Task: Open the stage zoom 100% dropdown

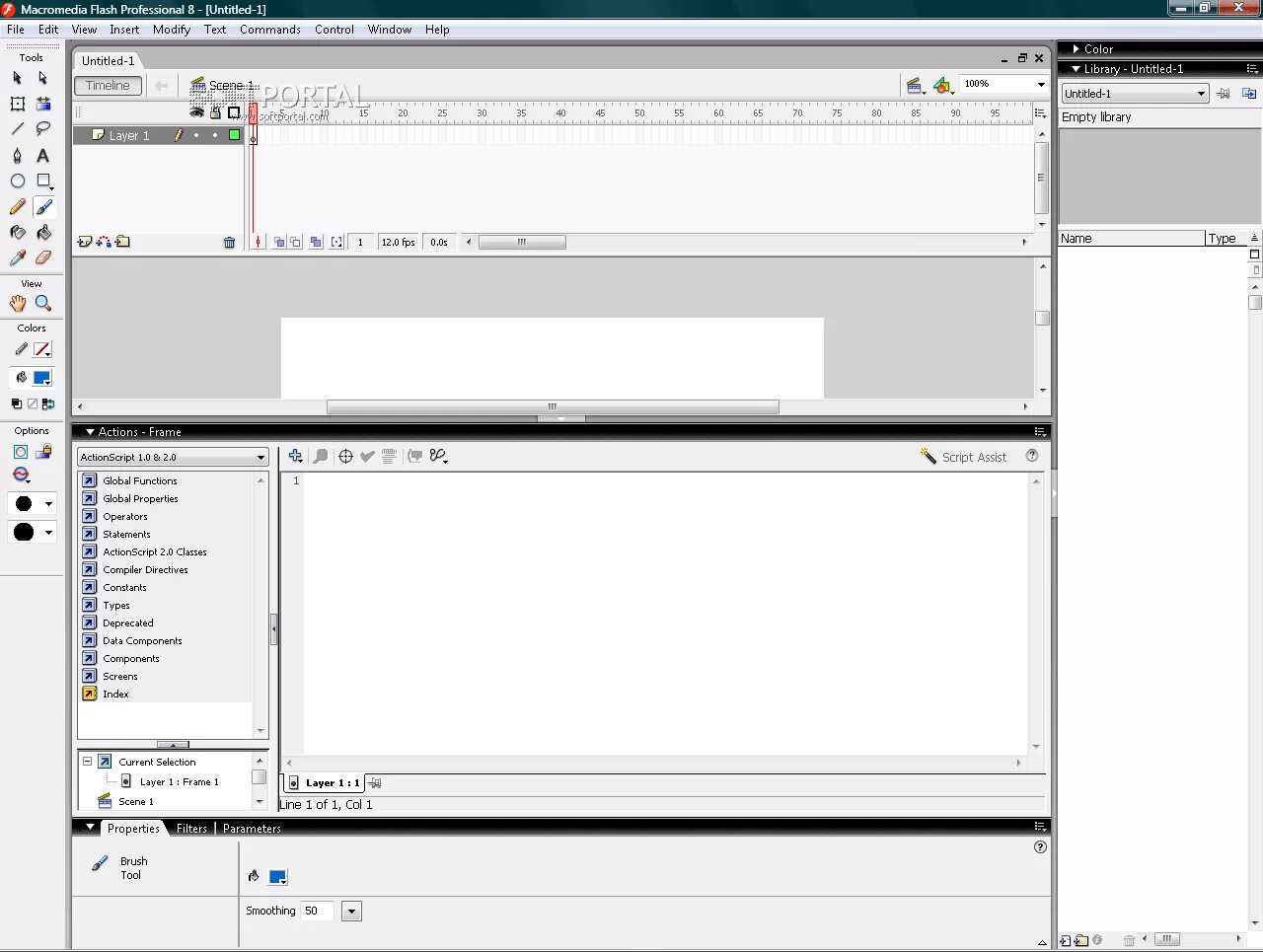Action: point(1041,85)
